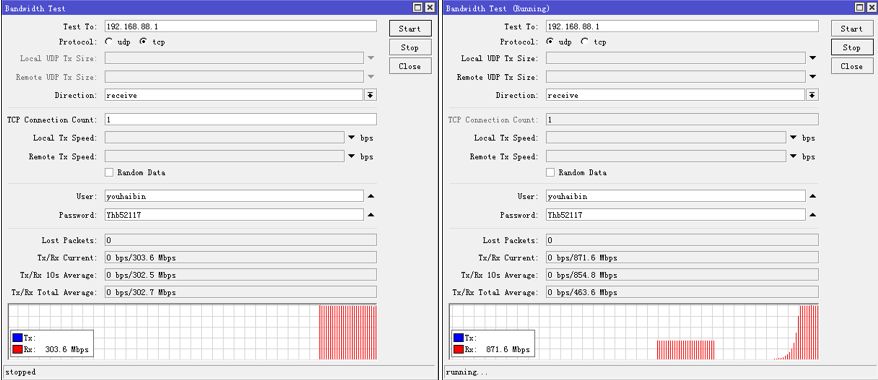Click Stop in the left Bandwidth Test window
Viewport: 878px width, 380px height.
click(x=410, y=48)
